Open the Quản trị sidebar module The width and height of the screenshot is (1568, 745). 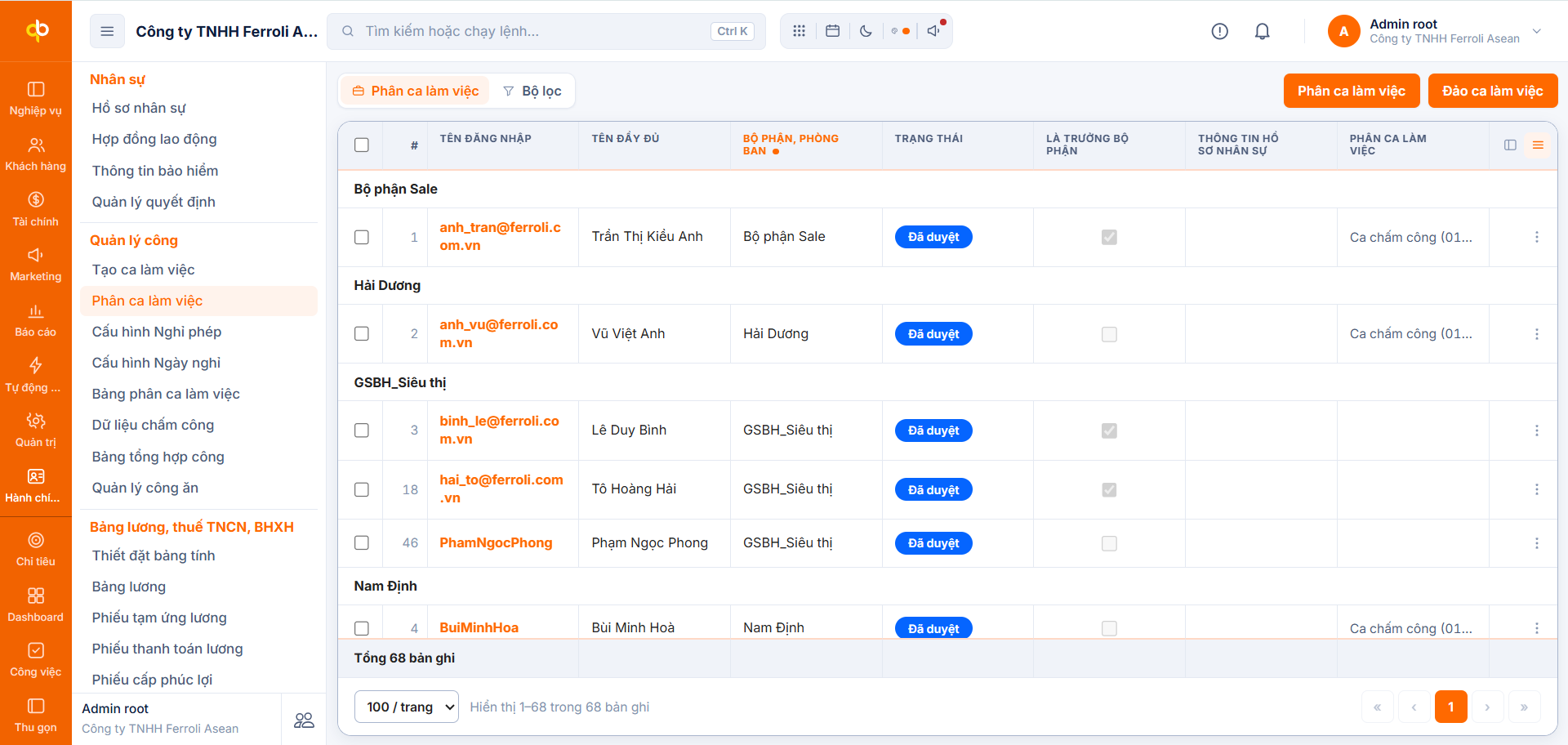pyautogui.click(x=36, y=430)
